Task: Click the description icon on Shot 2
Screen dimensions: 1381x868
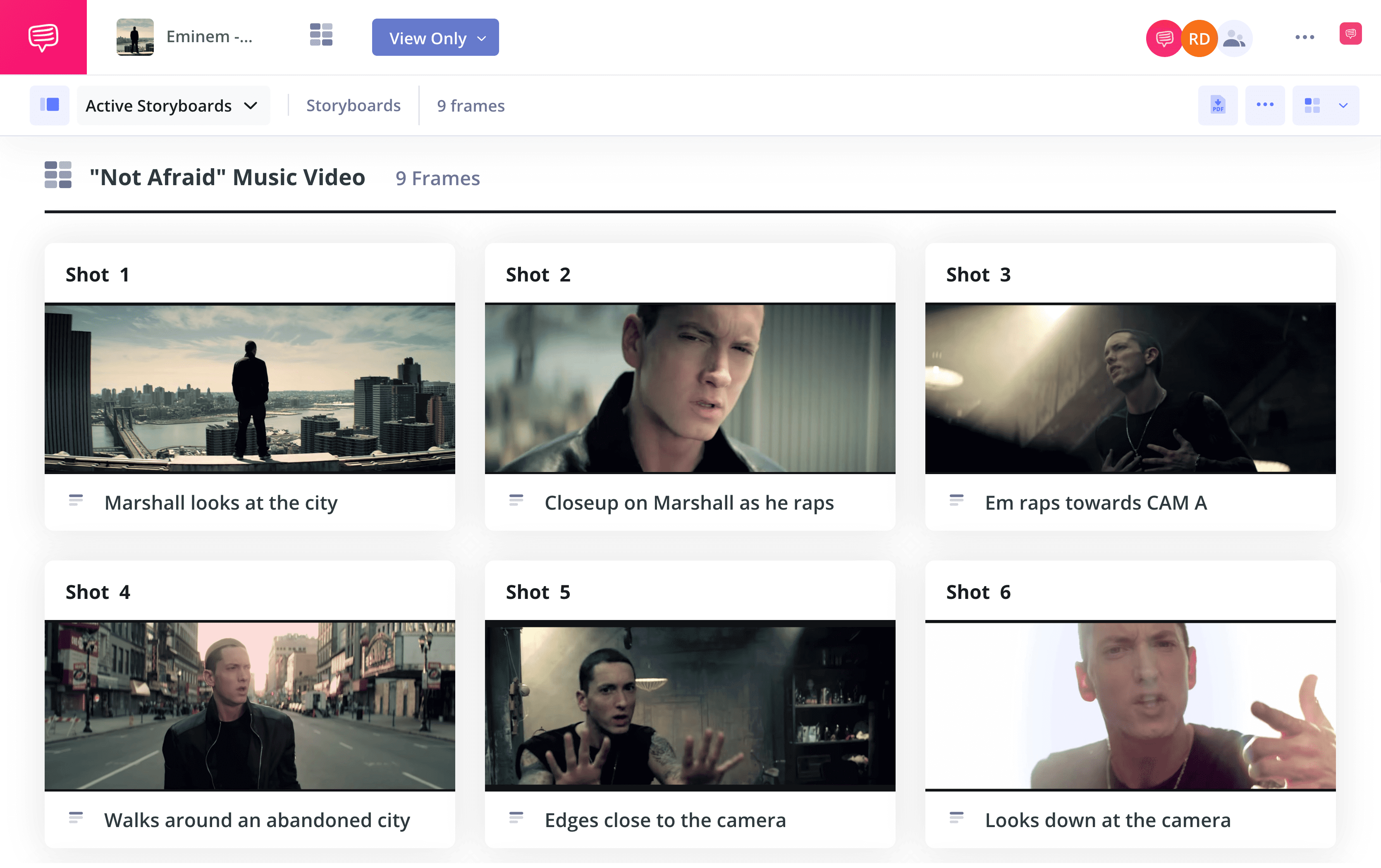Action: point(516,500)
